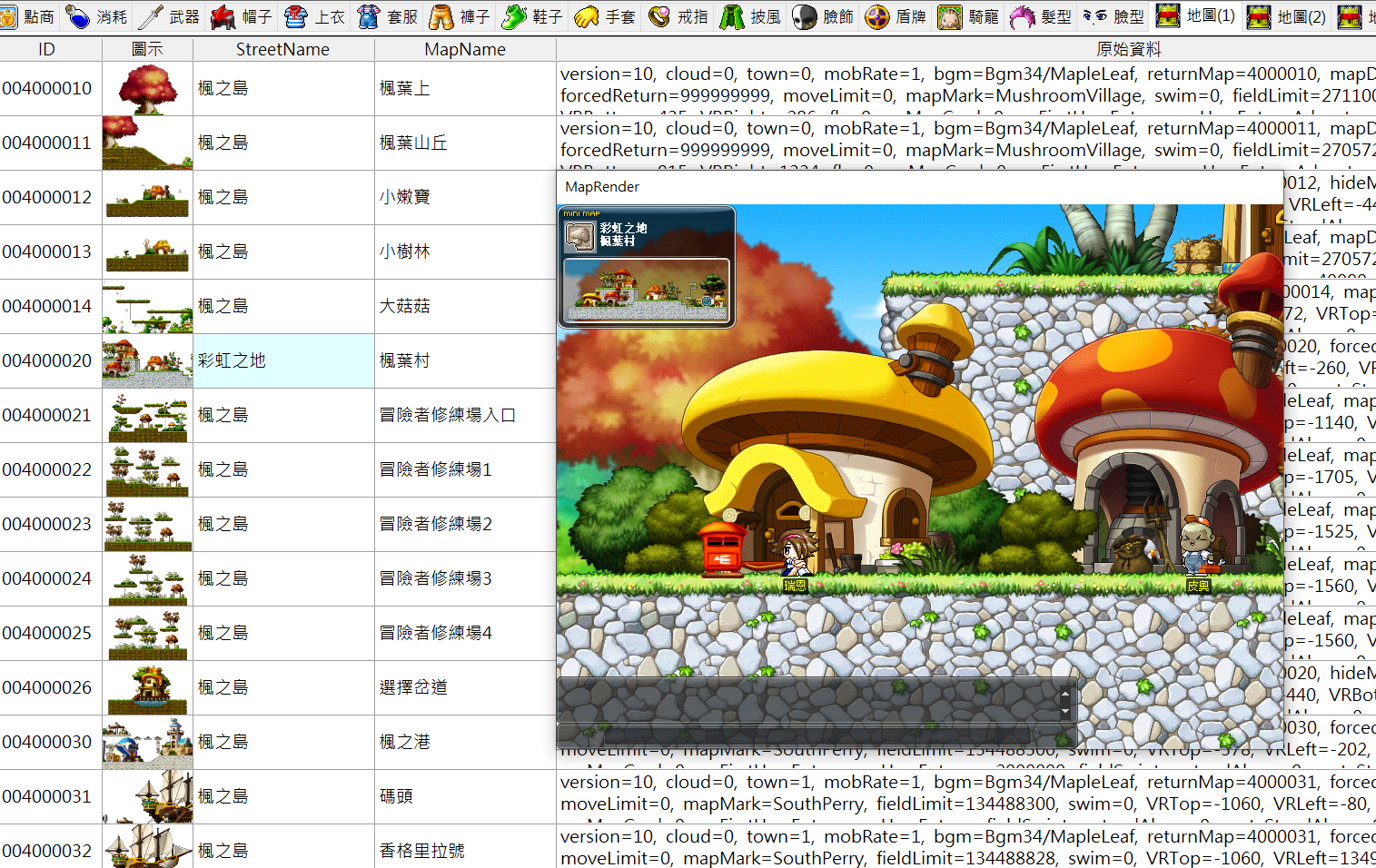Click the chat box scroll-up arrow
Screen dimensions: 1376x868
(1065, 694)
